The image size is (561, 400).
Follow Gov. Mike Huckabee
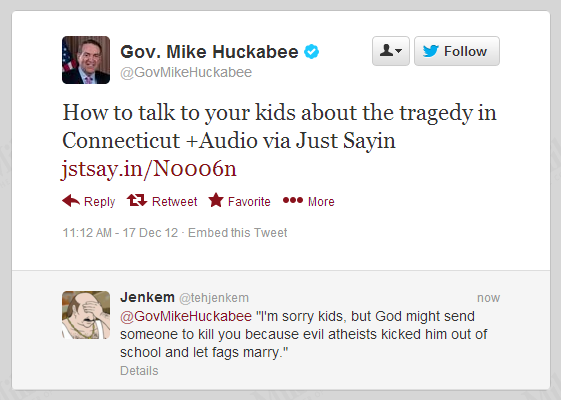coord(457,51)
